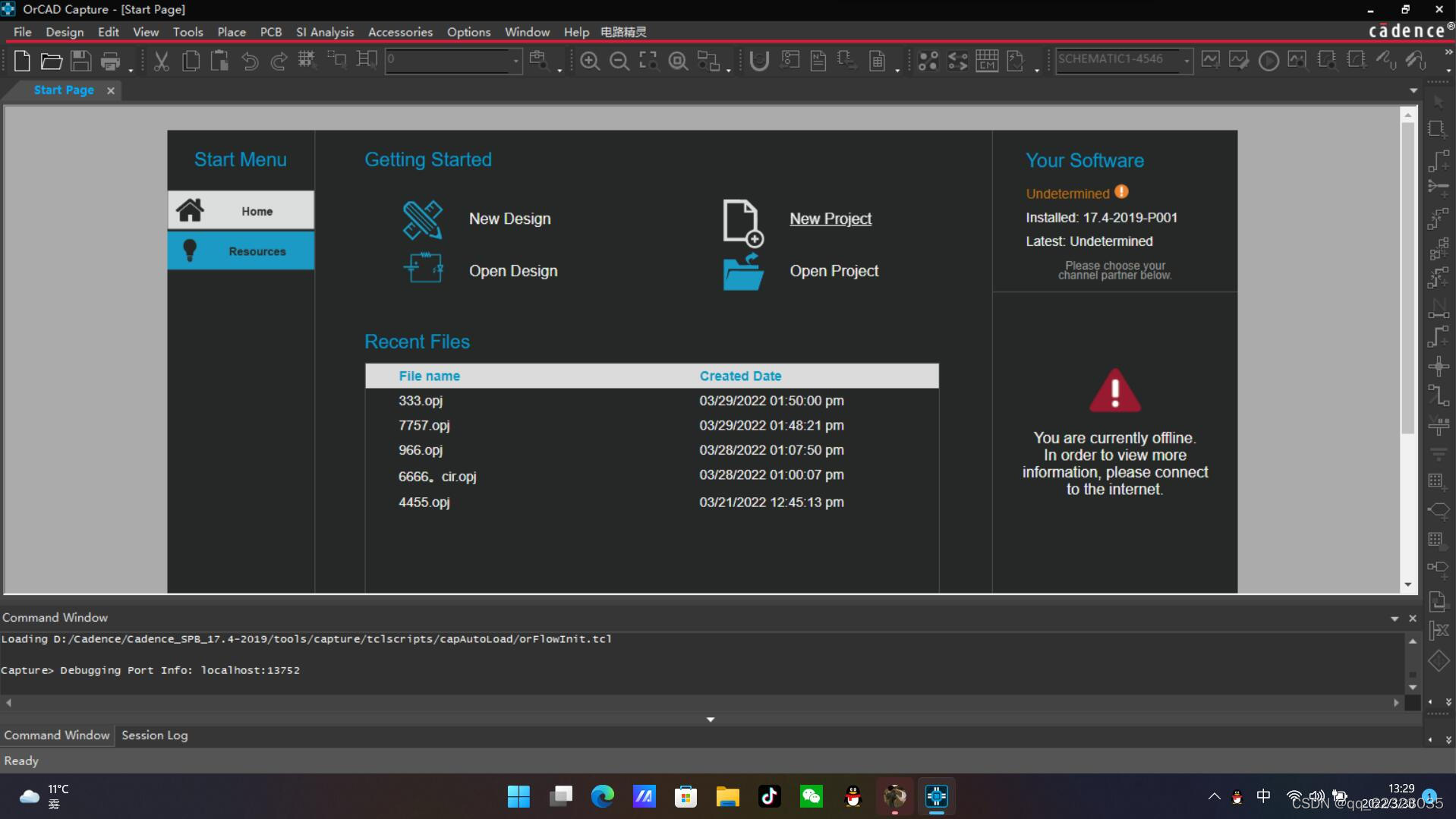Open the Accessories menu
1456x819 pixels.
400,32
